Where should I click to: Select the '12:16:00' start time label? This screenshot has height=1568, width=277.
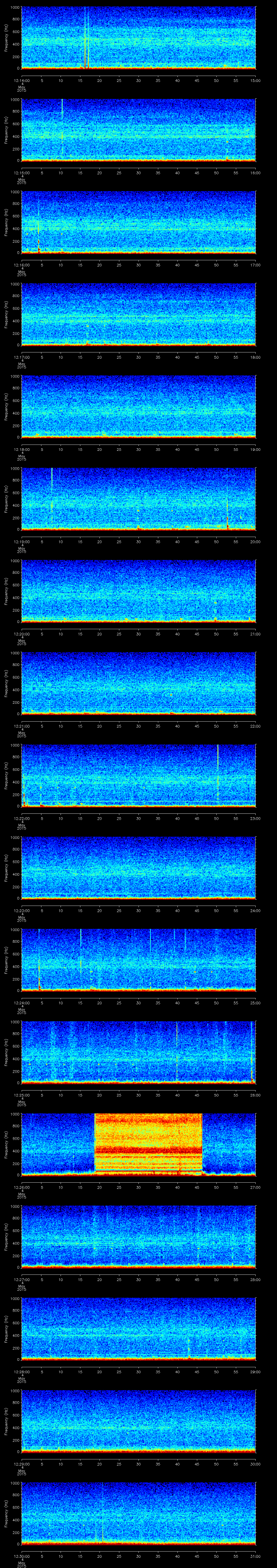(21, 264)
